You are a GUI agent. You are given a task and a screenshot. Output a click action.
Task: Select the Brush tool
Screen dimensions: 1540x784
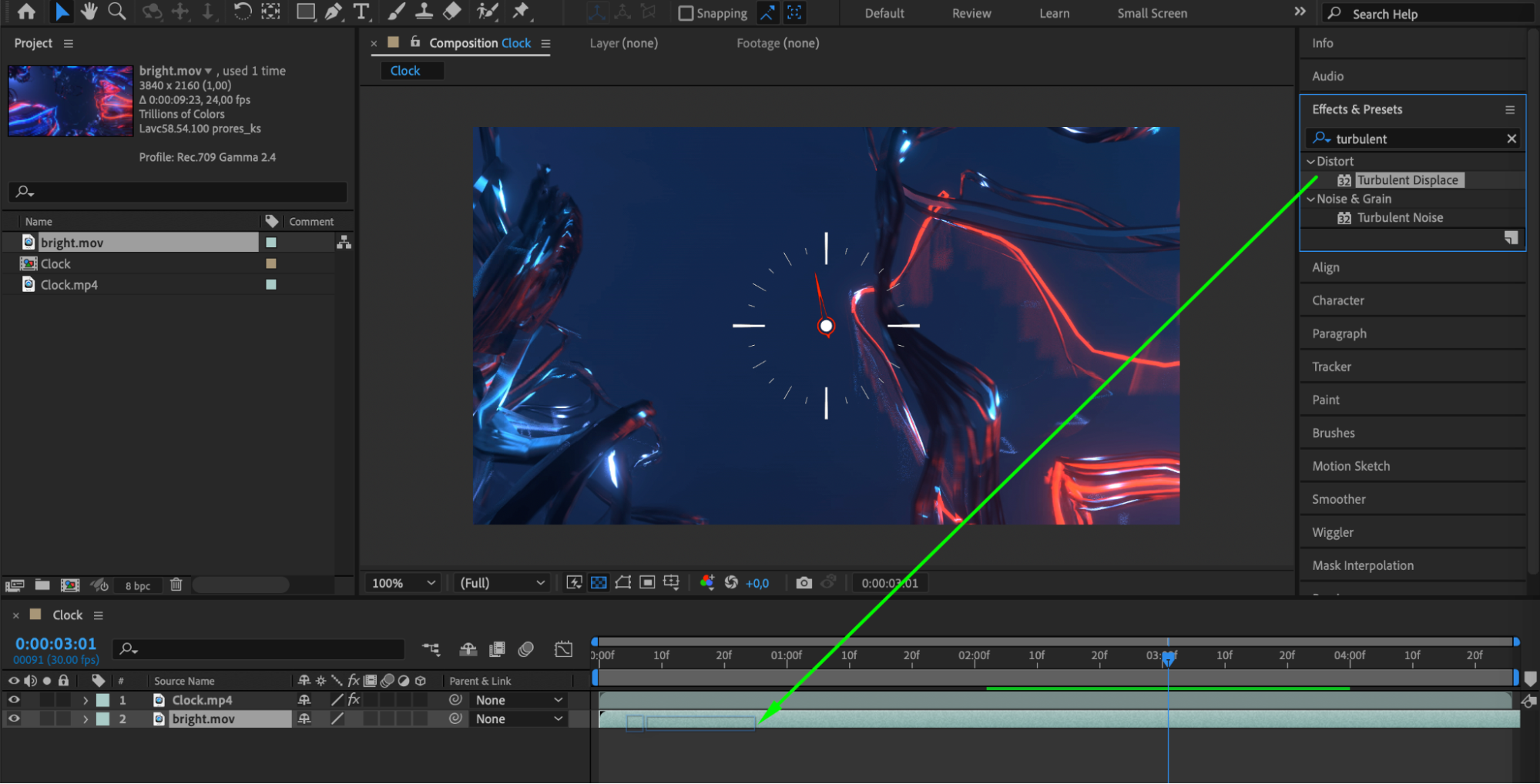396,12
